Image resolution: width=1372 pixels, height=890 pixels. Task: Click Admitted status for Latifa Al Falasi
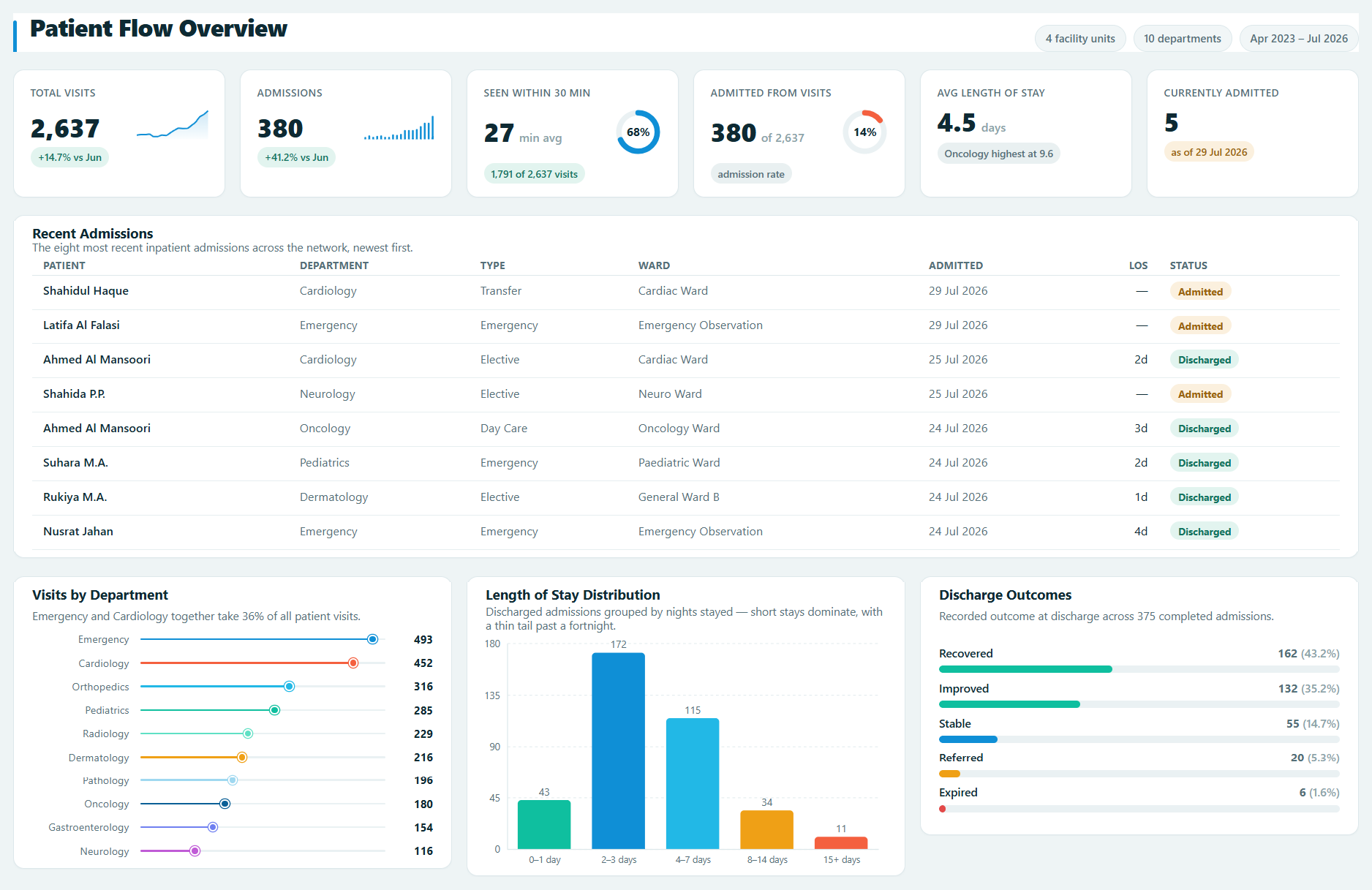[1200, 326]
